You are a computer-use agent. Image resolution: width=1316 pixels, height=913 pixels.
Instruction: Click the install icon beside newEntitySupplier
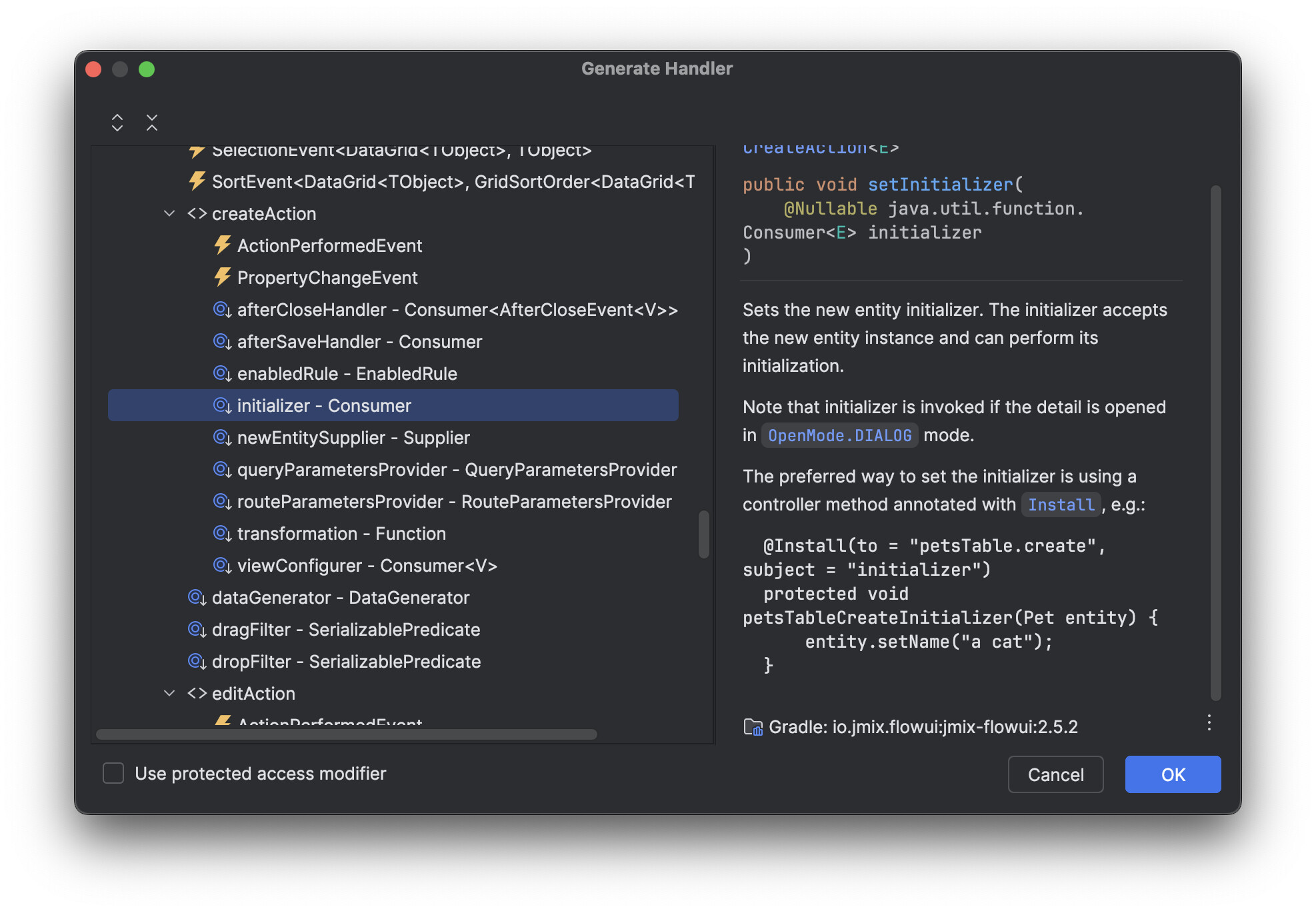(222, 438)
